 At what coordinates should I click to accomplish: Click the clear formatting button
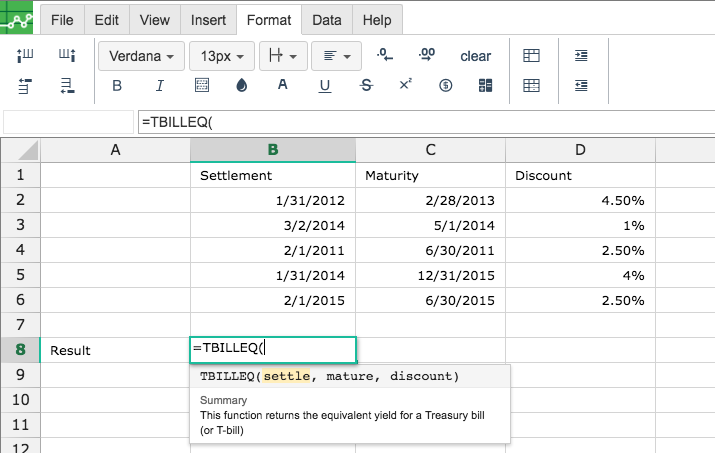[475, 56]
